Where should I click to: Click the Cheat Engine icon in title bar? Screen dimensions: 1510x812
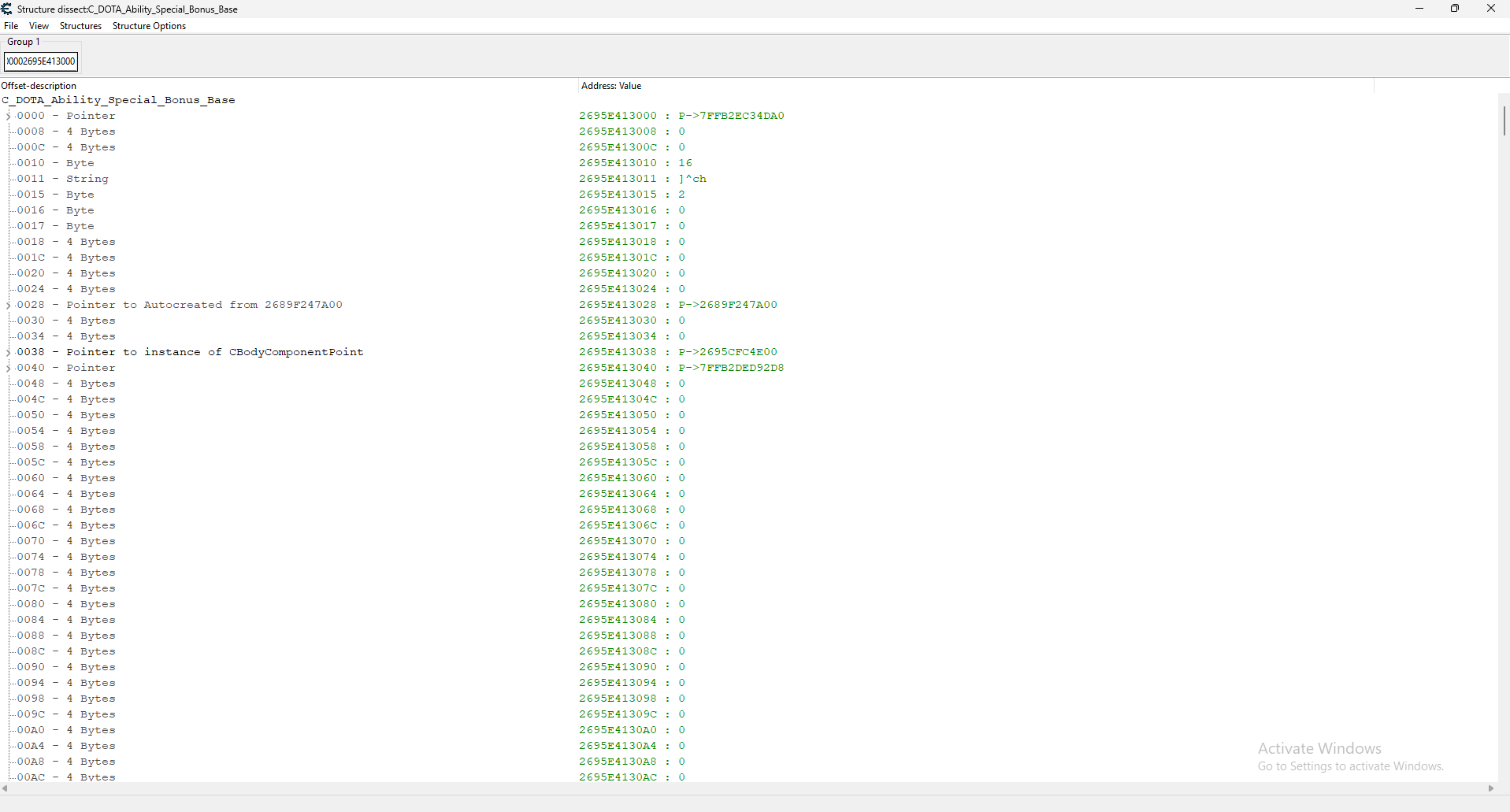[x=7, y=9]
